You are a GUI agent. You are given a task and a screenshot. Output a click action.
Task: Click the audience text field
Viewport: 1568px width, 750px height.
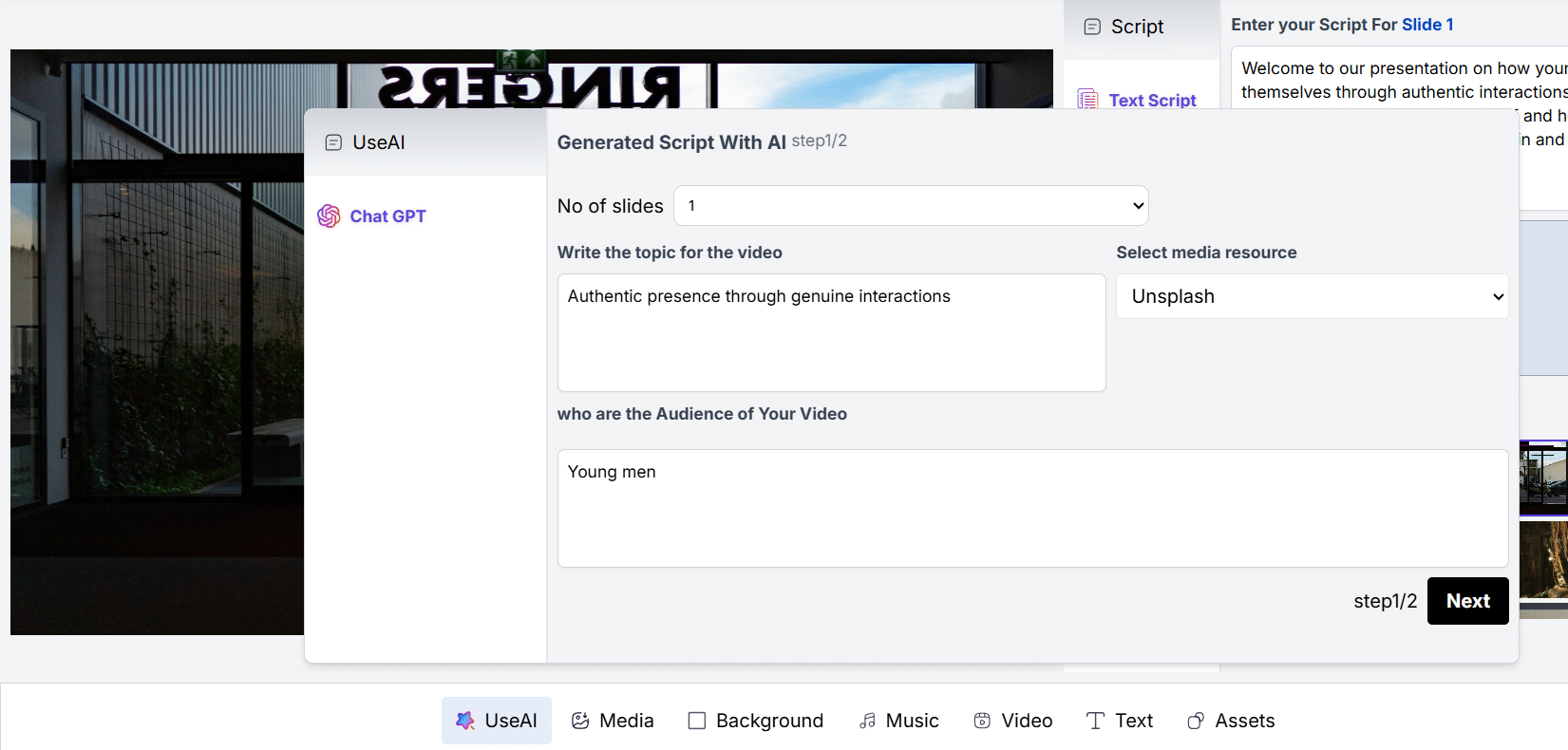[1032, 508]
